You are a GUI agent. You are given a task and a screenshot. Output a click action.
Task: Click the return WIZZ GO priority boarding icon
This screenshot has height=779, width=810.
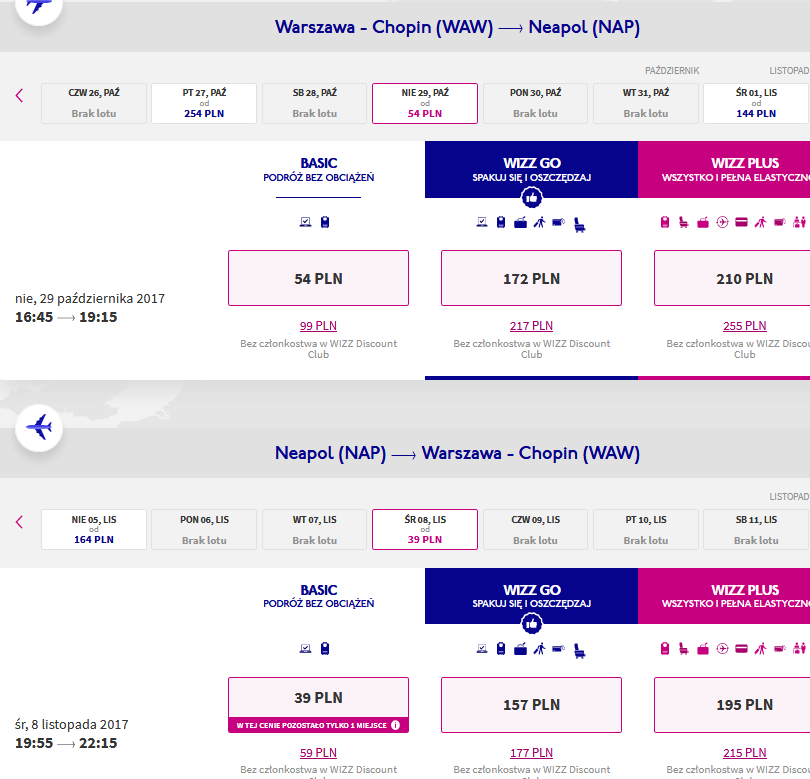coord(539,649)
